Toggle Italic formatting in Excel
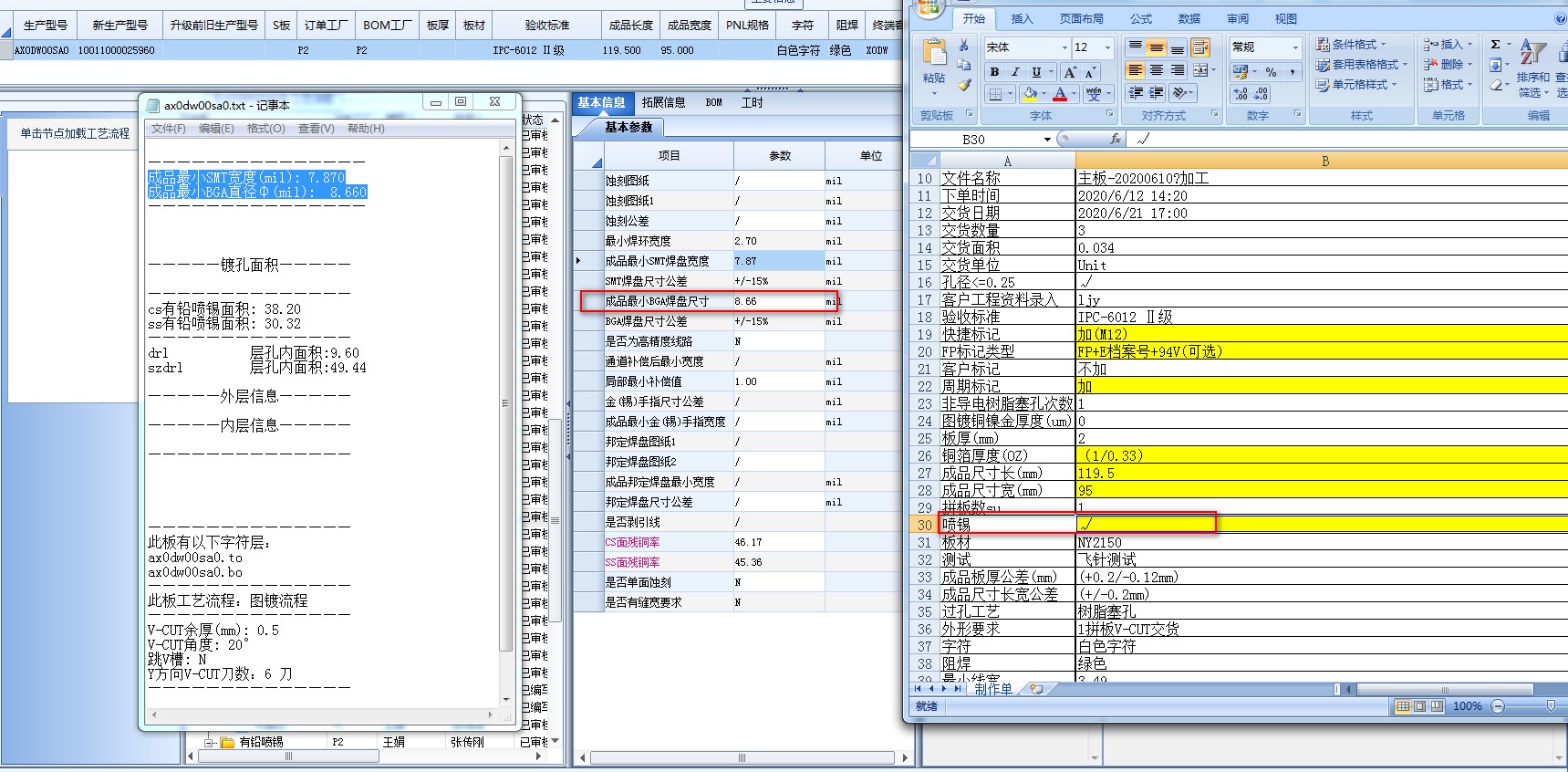1568x772 pixels. point(1015,72)
